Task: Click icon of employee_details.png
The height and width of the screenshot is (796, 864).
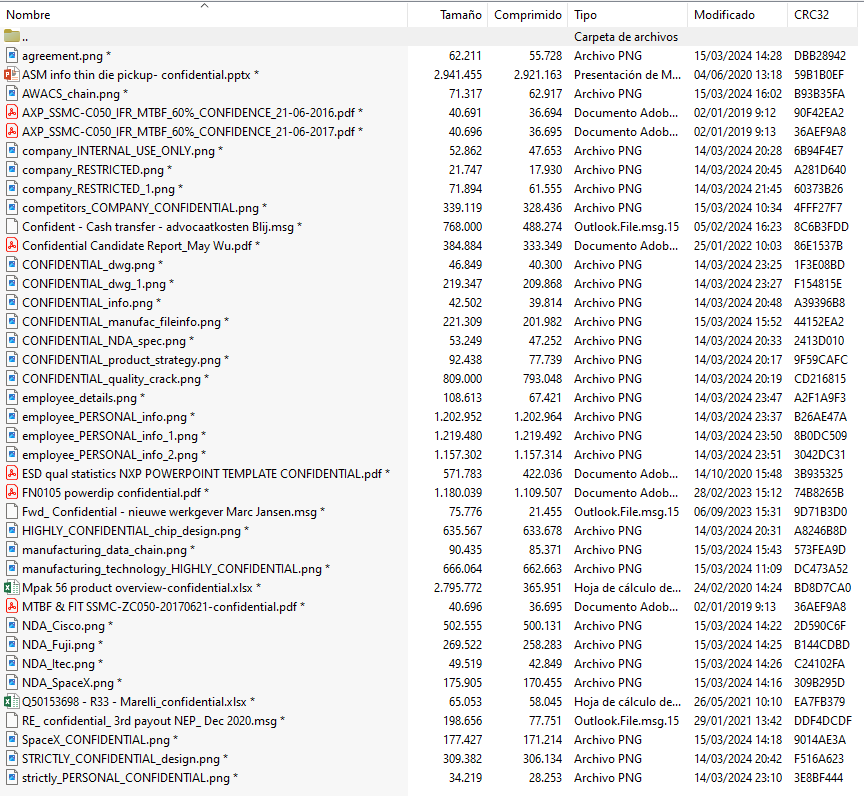Action: [x=12, y=398]
